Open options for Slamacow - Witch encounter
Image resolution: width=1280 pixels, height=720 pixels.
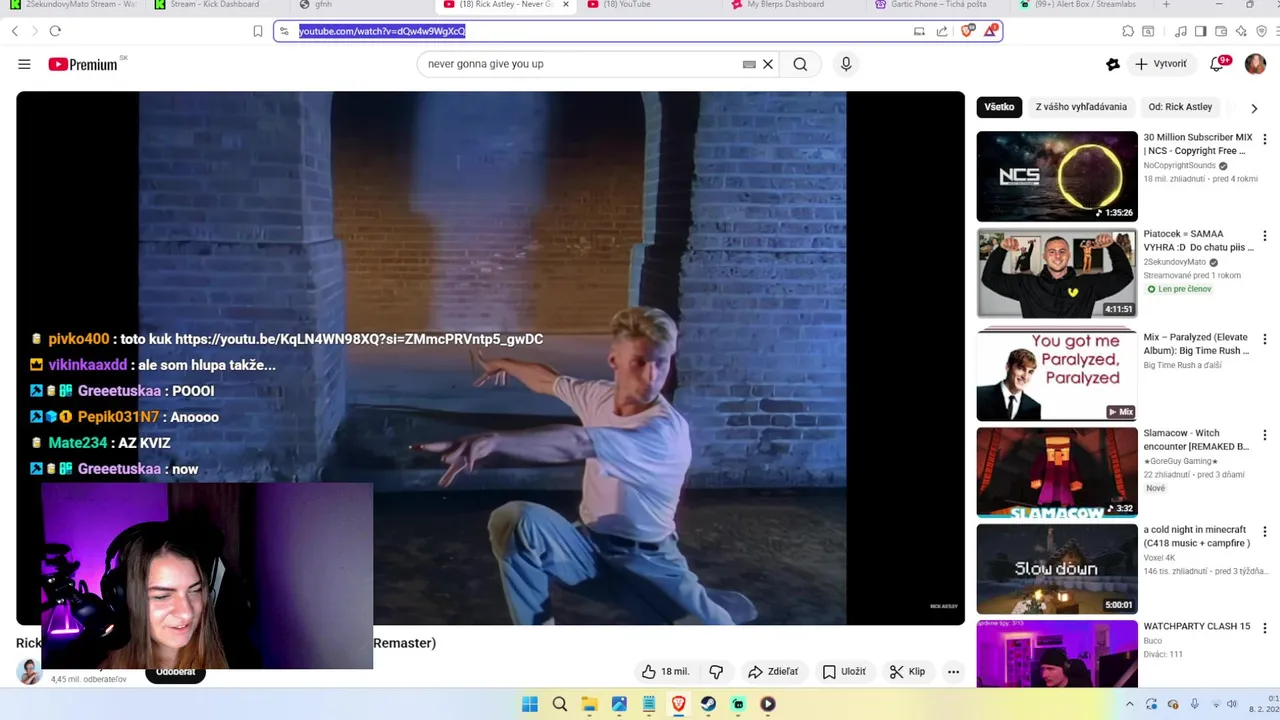click(x=1264, y=436)
